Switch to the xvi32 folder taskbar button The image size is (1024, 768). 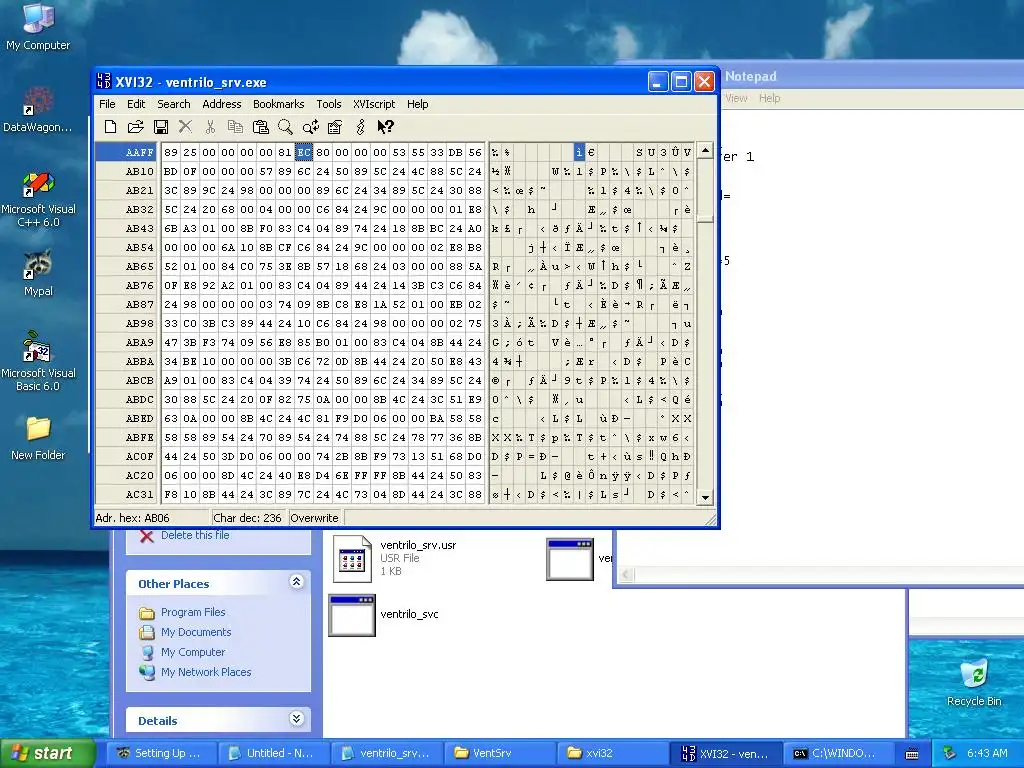click(611, 754)
